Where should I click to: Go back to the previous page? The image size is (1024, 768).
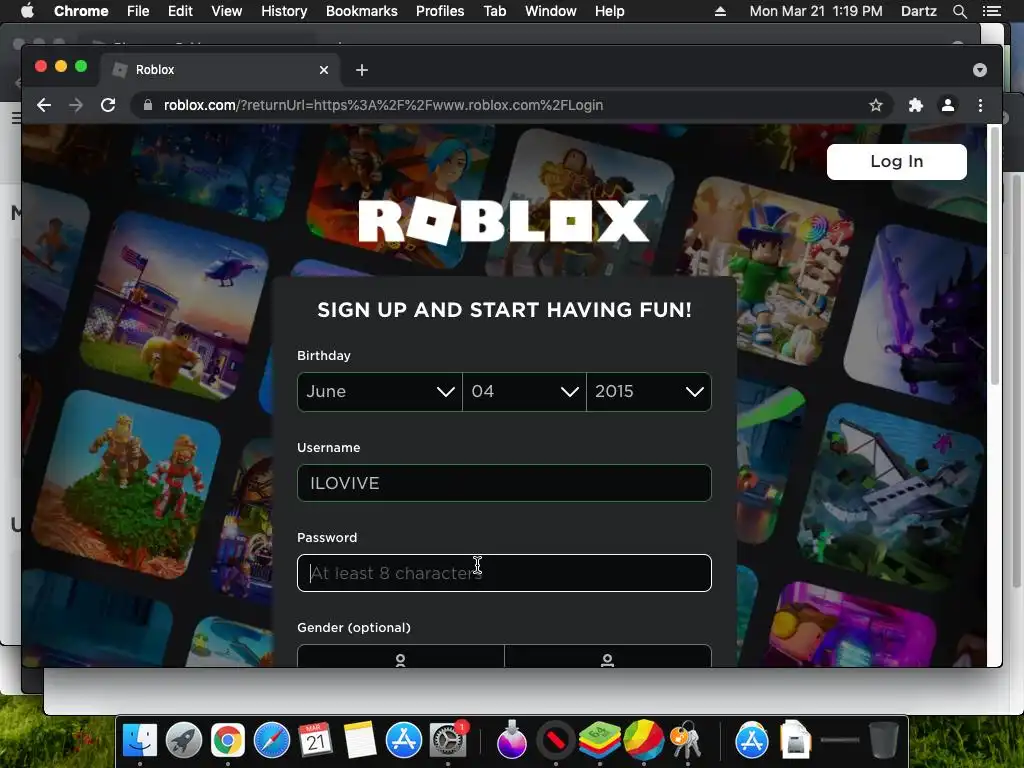point(44,105)
